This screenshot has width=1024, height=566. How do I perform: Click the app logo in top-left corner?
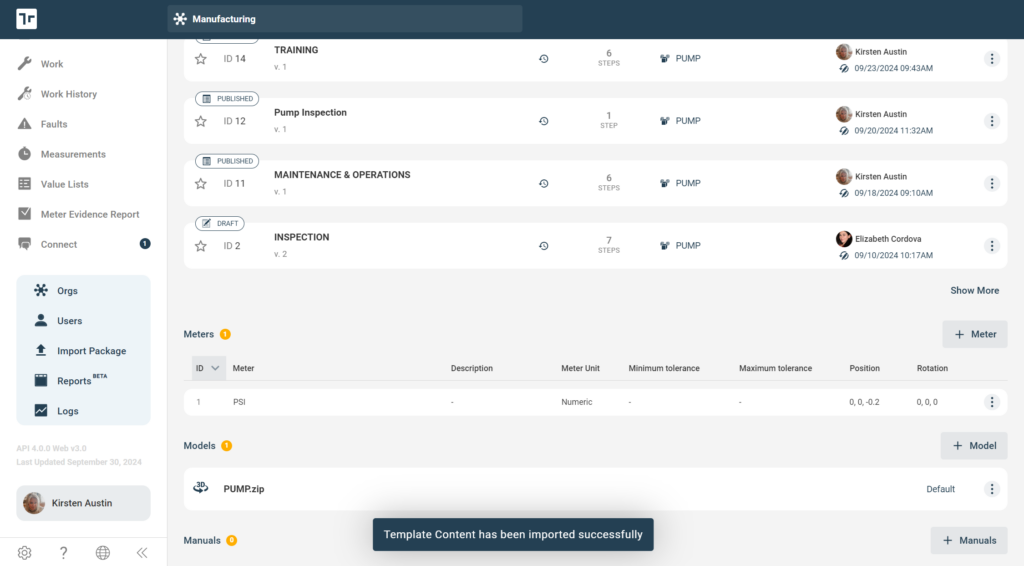point(27,19)
